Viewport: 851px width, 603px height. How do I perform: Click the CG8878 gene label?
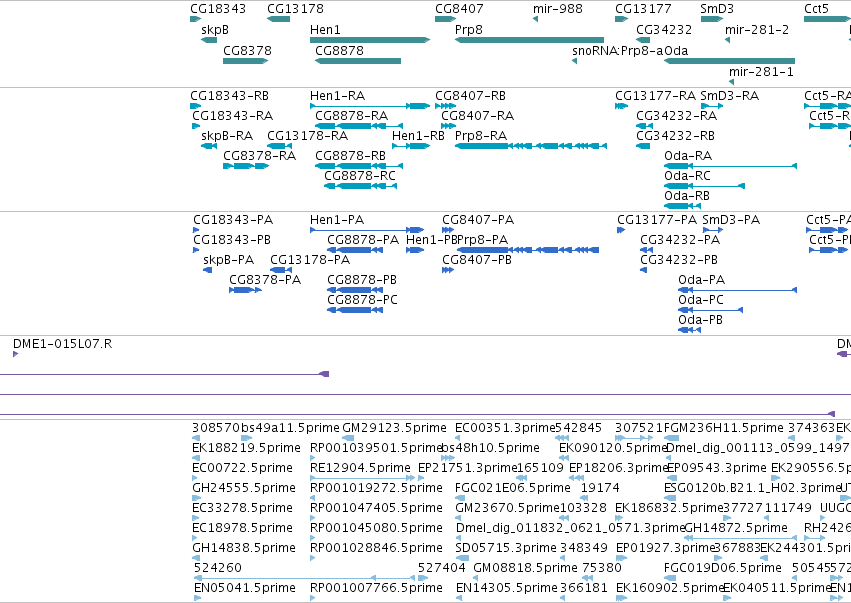pyautogui.click(x=339, y=50)
